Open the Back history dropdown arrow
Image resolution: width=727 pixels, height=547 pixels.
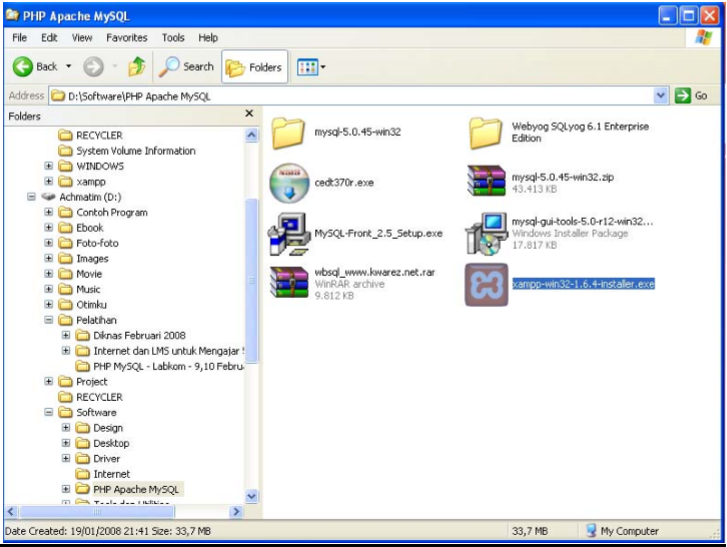tap(69, 67)
